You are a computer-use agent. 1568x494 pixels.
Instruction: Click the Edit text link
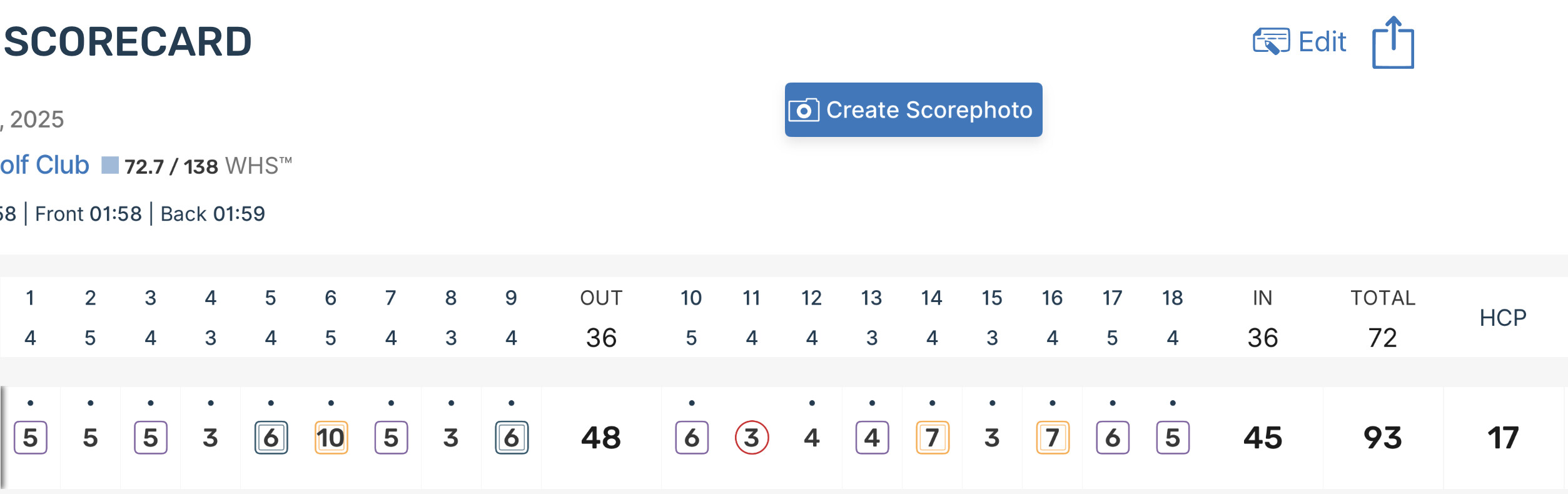(x=1322, y=42)
